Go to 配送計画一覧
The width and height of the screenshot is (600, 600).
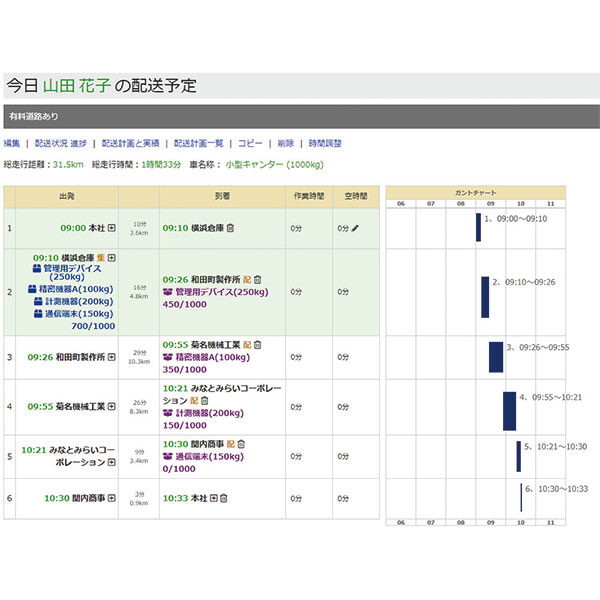(198, 143)
